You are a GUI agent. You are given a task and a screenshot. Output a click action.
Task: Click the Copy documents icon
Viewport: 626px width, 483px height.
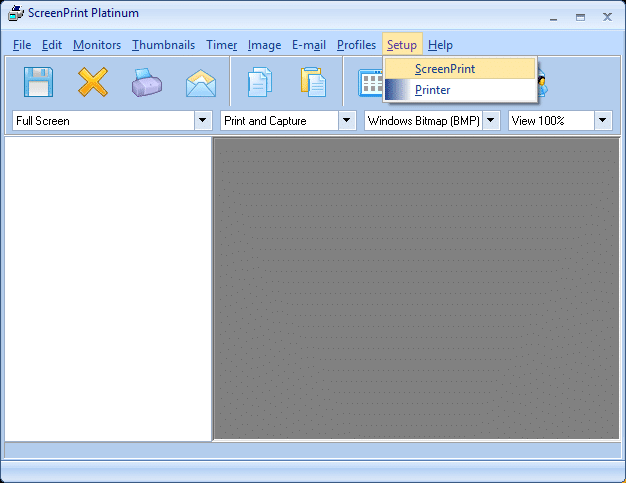(x=259, y=82)
